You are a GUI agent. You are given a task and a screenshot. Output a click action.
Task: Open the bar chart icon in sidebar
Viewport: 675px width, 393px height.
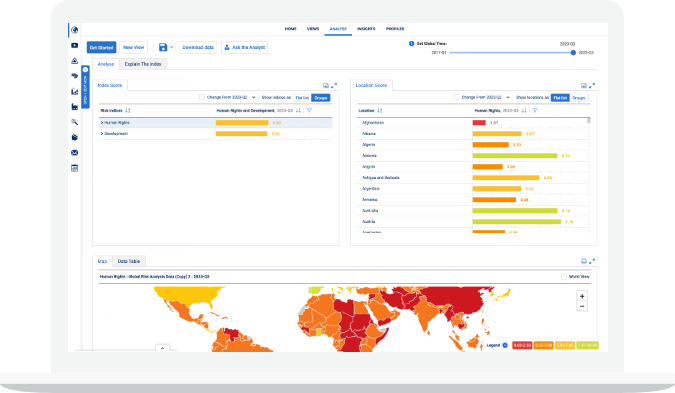pyautogui.click(x=74, y=91)
